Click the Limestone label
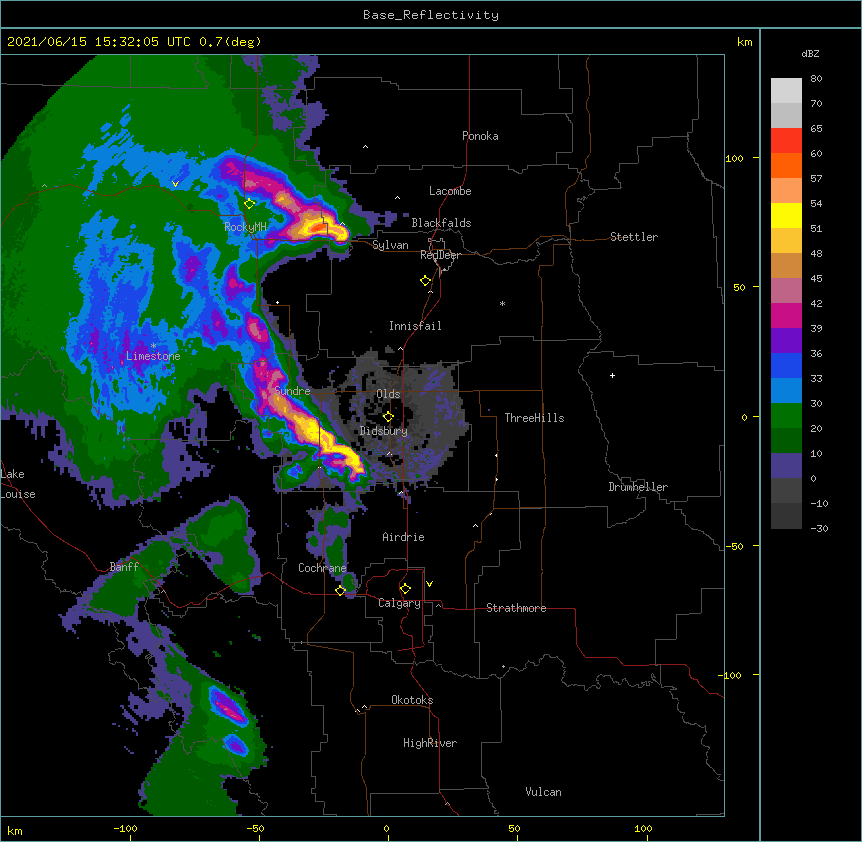This screenshot has height=842, width=862. (153, 356)
